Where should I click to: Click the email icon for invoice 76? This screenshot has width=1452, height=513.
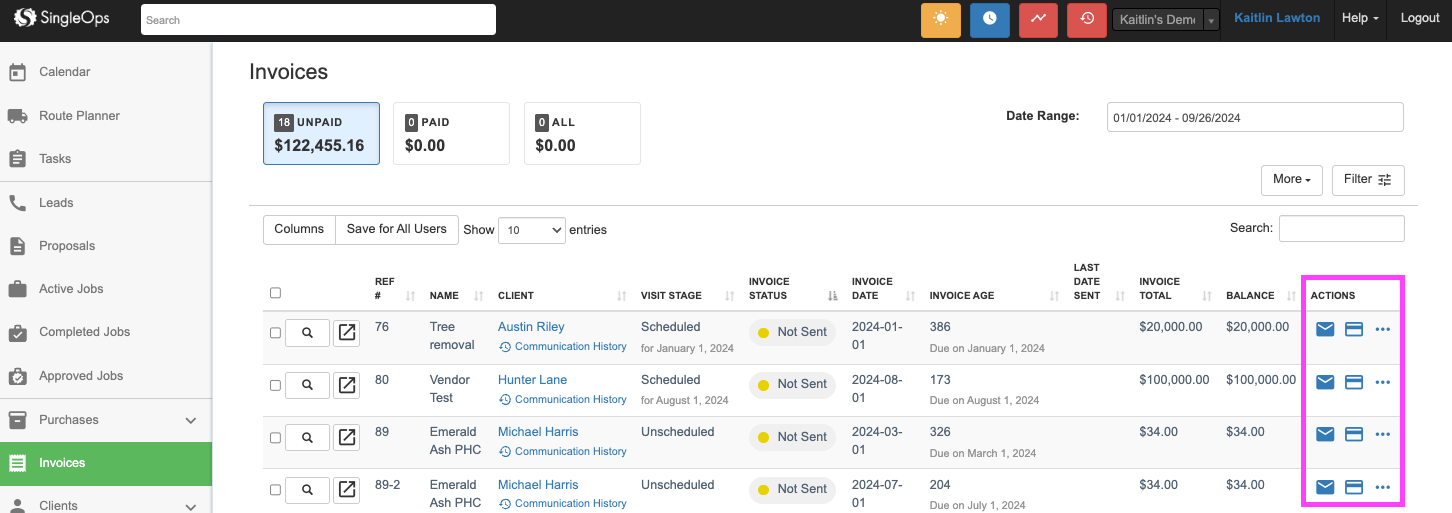pyautogui.click(x=1325, y=329)
